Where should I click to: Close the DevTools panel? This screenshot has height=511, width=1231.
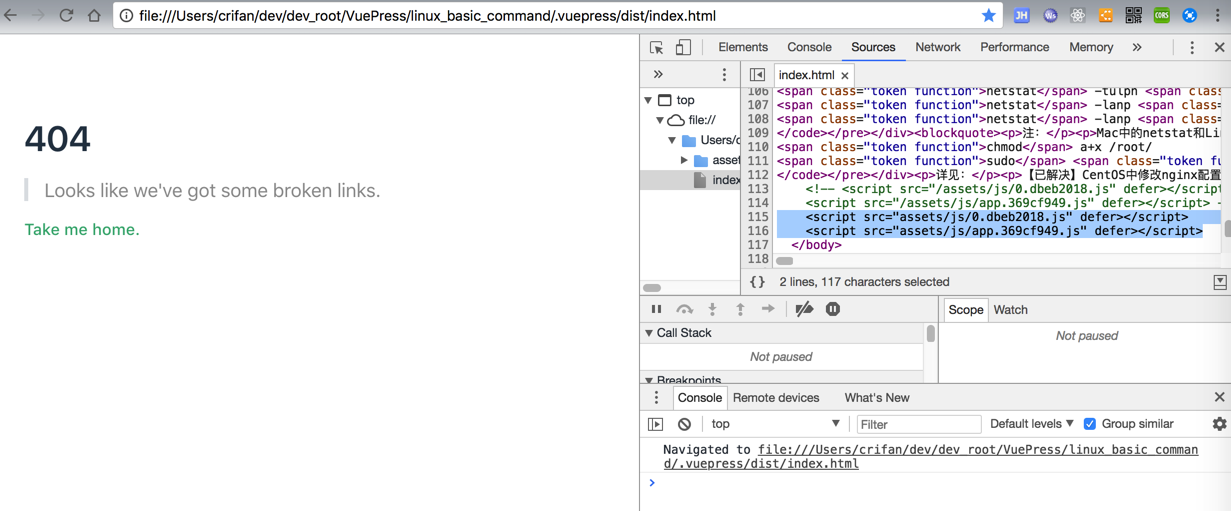coord(1219,47)
